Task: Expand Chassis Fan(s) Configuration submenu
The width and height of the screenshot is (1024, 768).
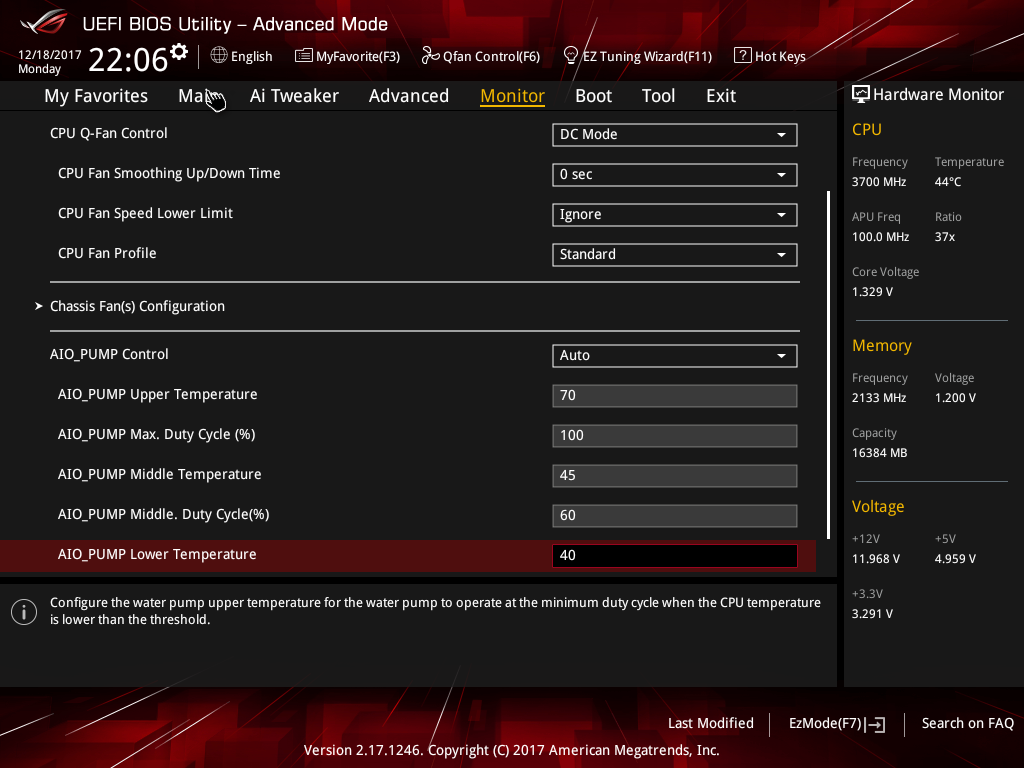Action: (x=137, y=306)
